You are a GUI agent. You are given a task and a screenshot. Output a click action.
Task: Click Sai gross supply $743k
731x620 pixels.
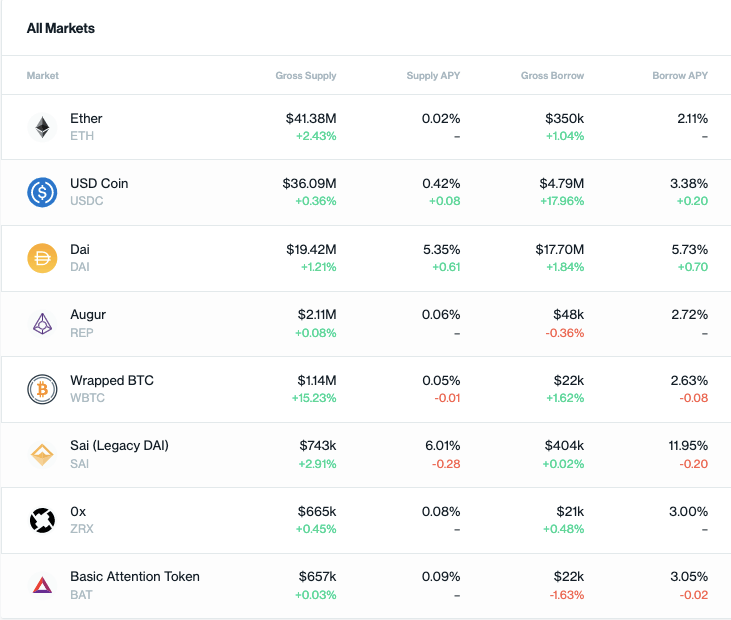click(x=317, y=446)
